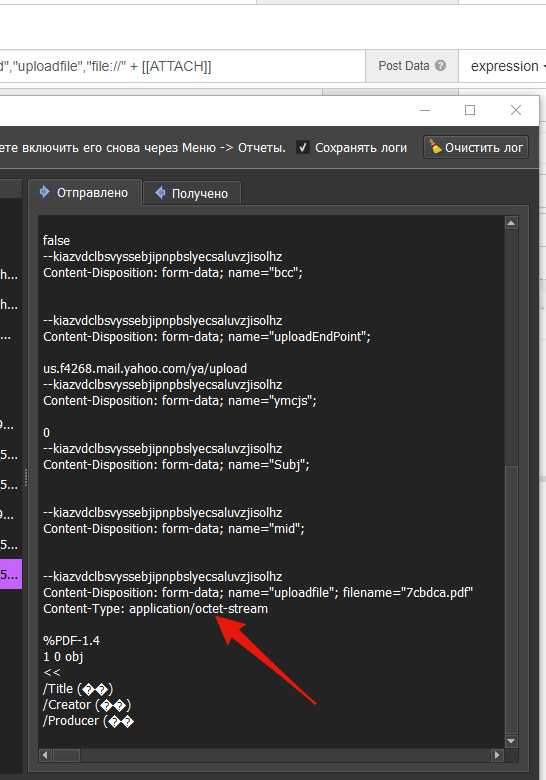Screen dimensions: 546x780
Task: Switch to the Получено tab
Action: (x=192, y=193)
